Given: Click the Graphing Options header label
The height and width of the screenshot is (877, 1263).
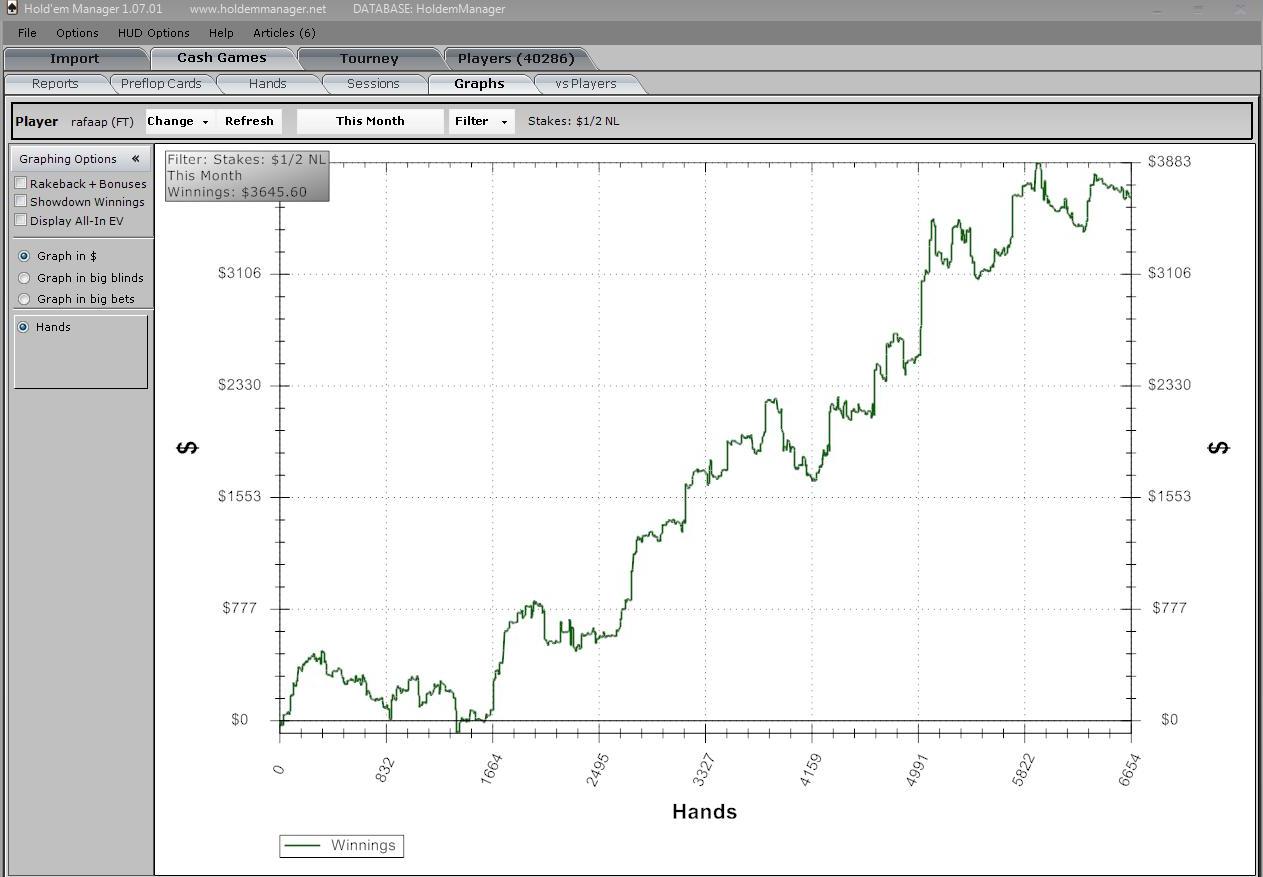Looking at the screenshot, I should point(67,159).
